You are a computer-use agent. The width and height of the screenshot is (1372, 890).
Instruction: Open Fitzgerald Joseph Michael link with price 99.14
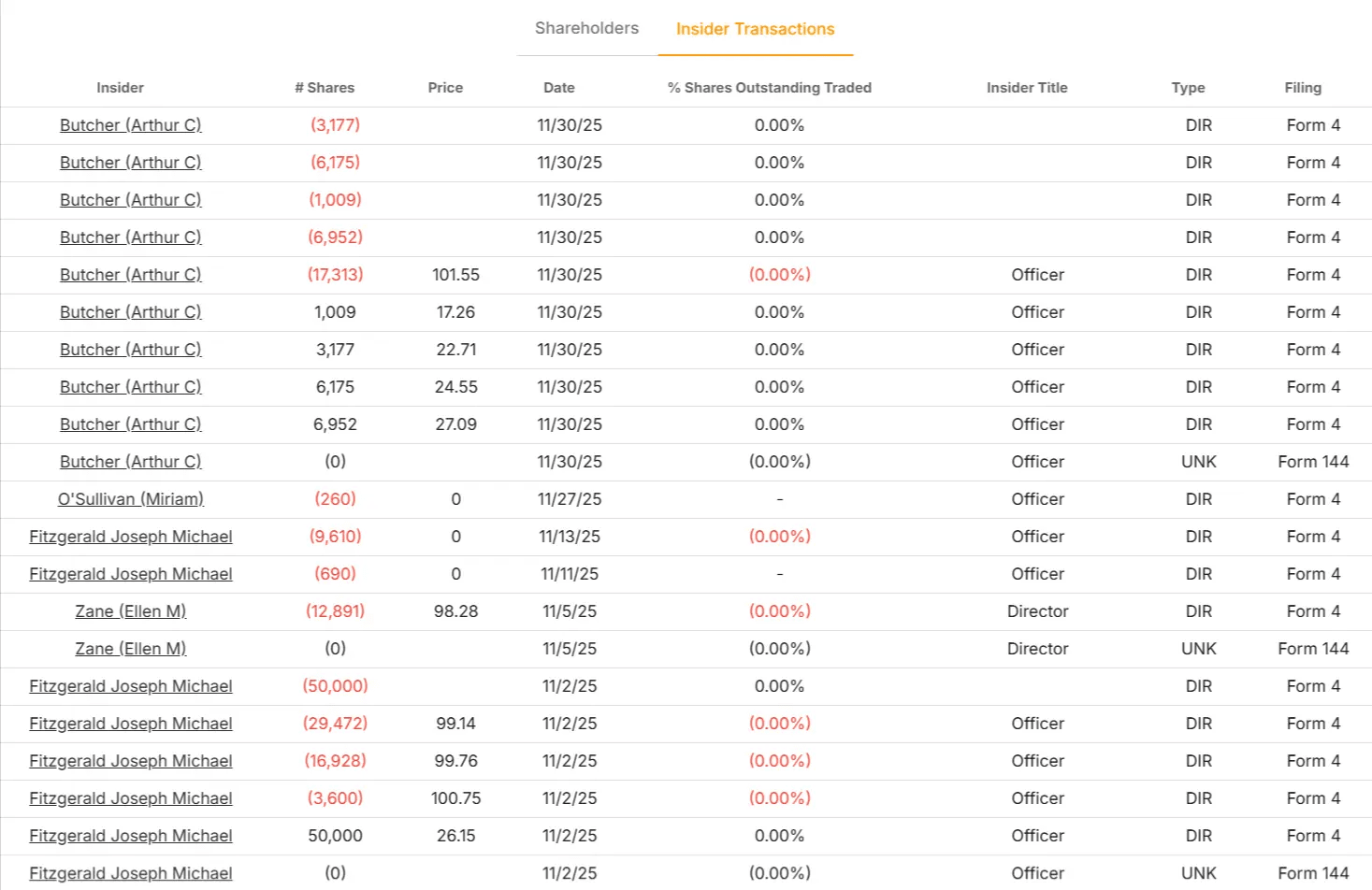pos(131,724)
